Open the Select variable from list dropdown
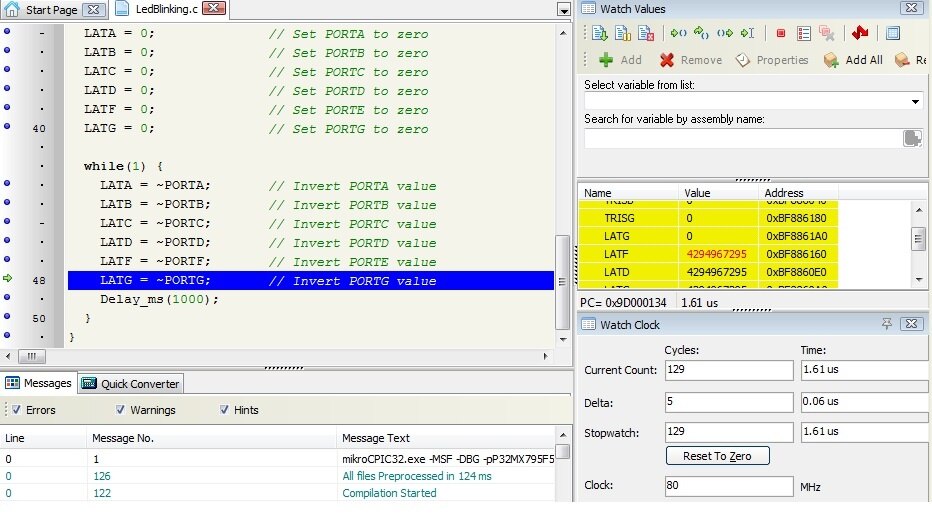932x532 pixels. 915,101
